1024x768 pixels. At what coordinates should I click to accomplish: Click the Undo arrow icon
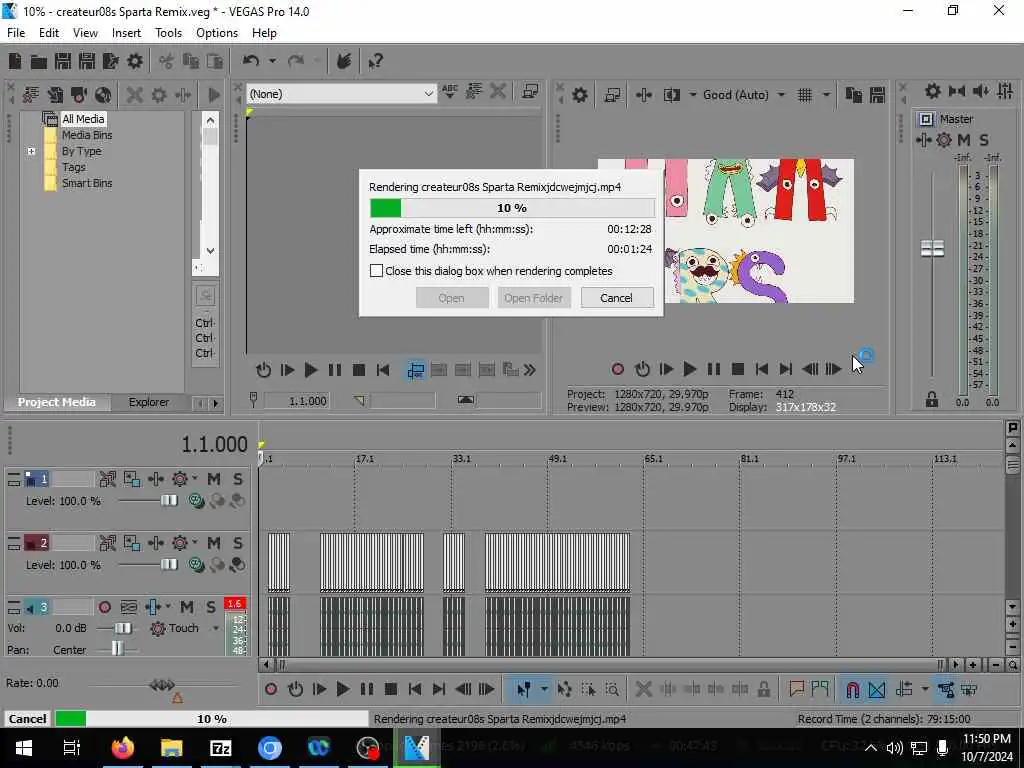pyautogui.click(x=251, y=61)
